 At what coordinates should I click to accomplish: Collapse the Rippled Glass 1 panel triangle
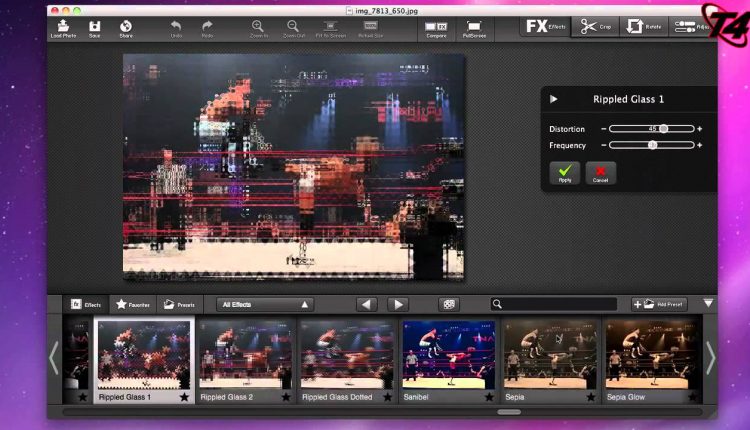tap(553, 99)
